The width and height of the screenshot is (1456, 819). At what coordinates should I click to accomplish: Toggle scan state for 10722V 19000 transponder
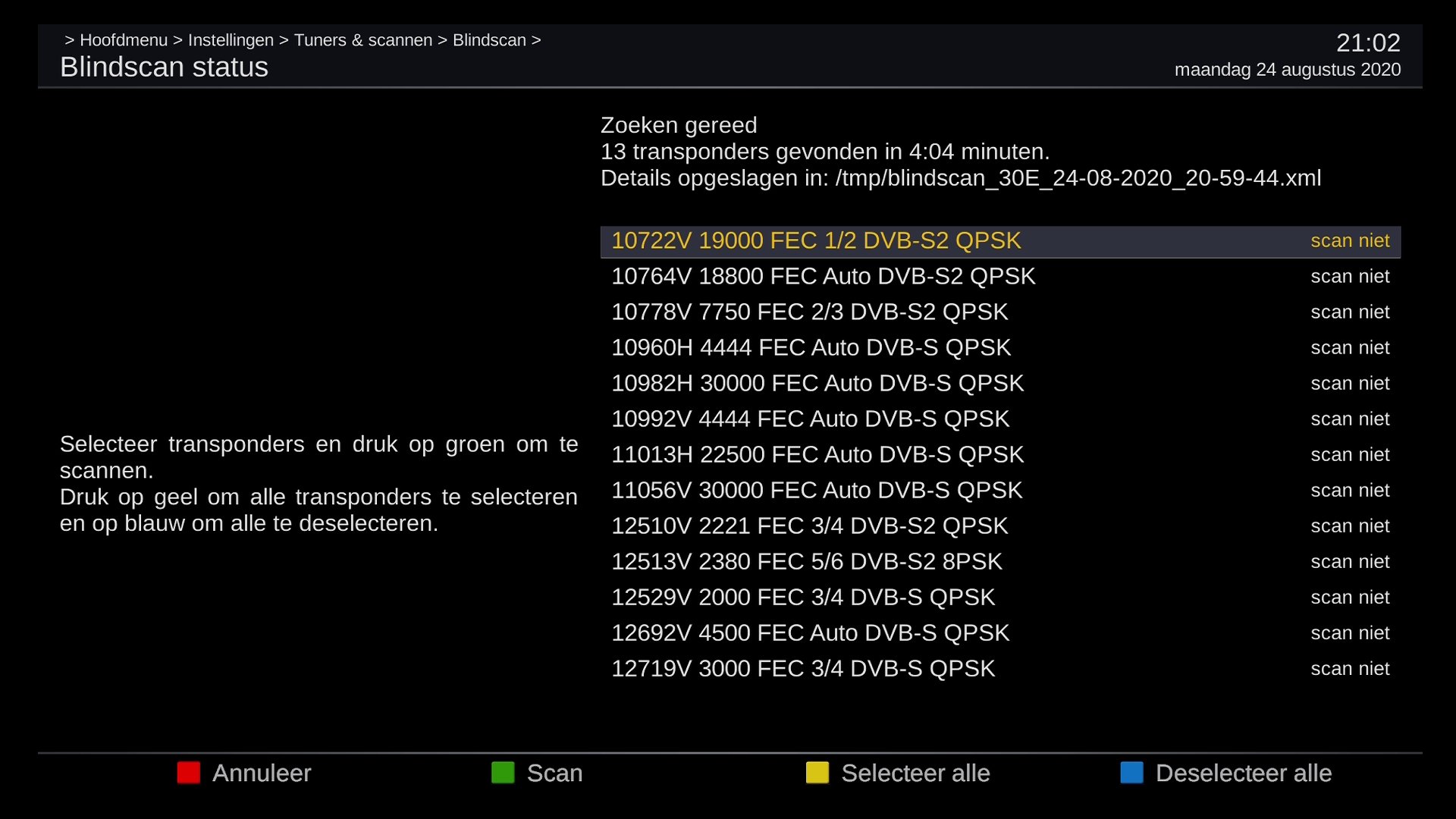click(1349, 241)
